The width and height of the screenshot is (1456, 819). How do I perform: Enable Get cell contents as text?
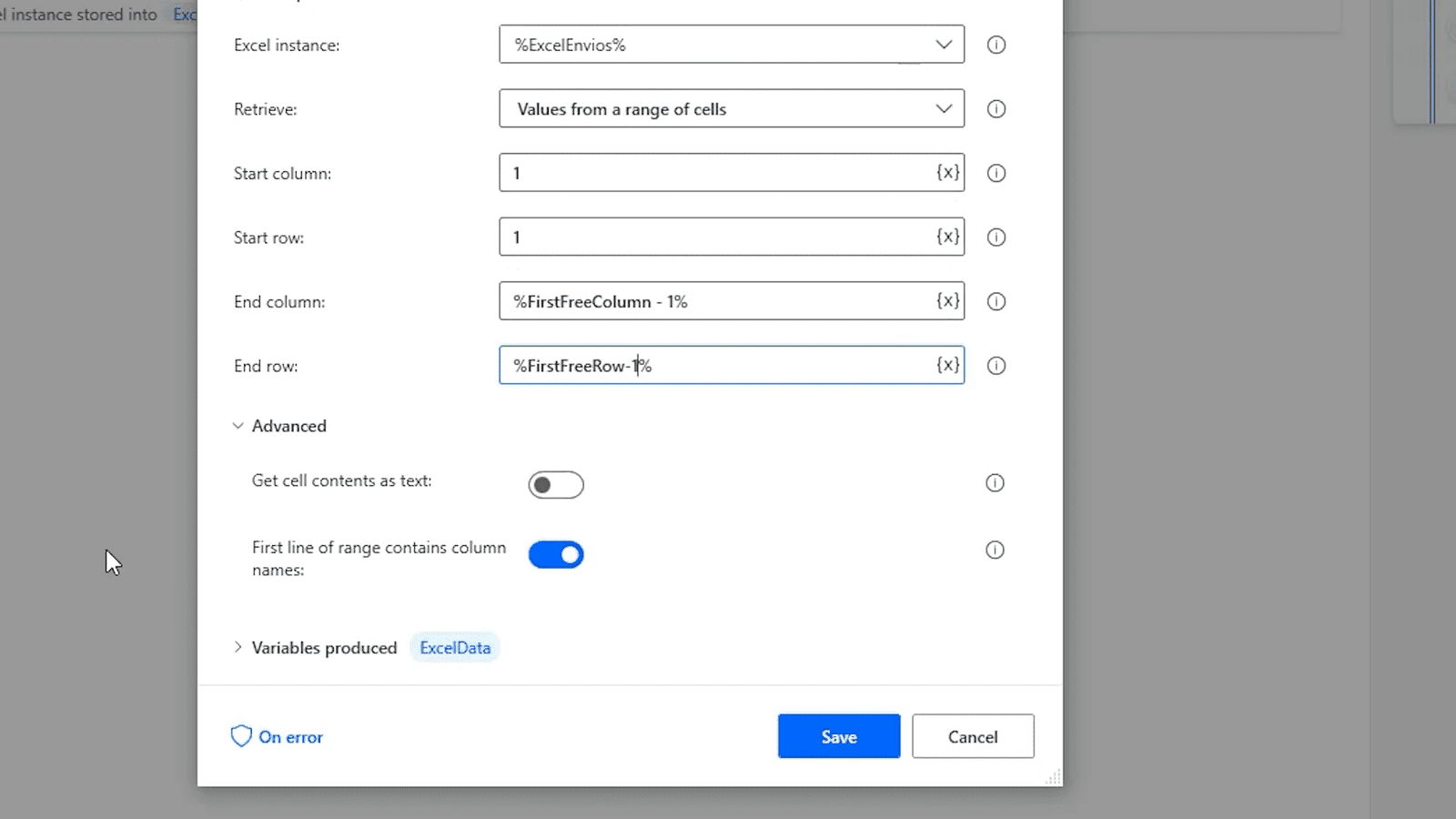coord(555,484)
